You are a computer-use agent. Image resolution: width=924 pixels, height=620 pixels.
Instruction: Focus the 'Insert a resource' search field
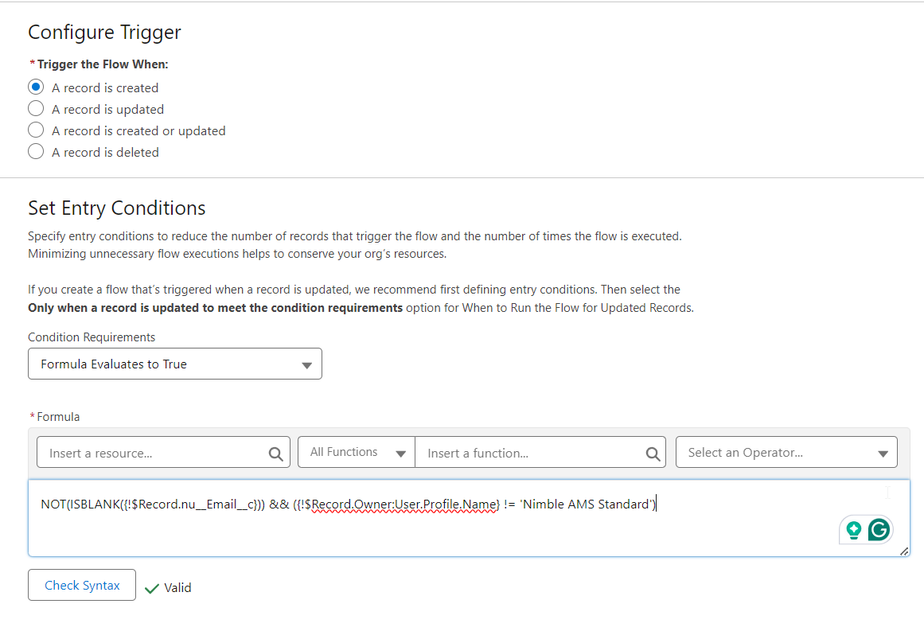pos(150,453)
